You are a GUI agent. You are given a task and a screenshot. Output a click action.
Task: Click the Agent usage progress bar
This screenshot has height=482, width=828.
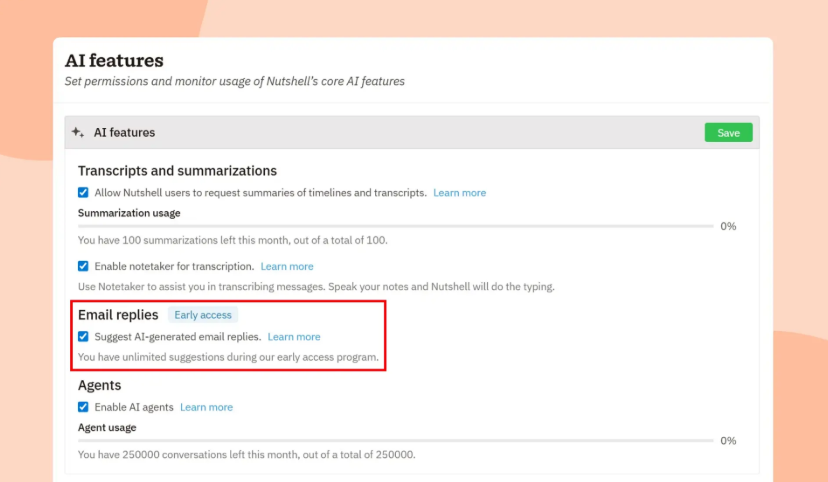point(396,440)
